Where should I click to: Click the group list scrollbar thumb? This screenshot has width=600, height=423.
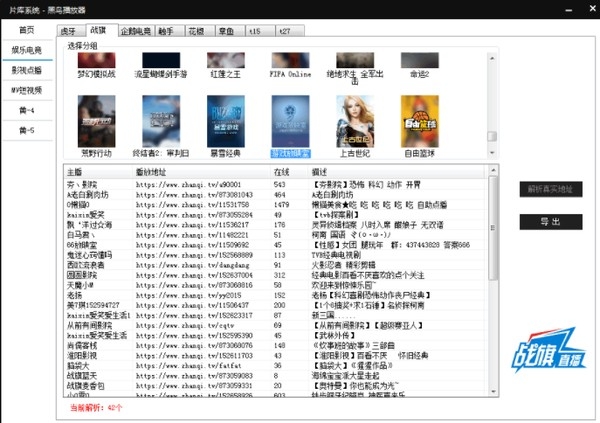[x=492, y=136]
